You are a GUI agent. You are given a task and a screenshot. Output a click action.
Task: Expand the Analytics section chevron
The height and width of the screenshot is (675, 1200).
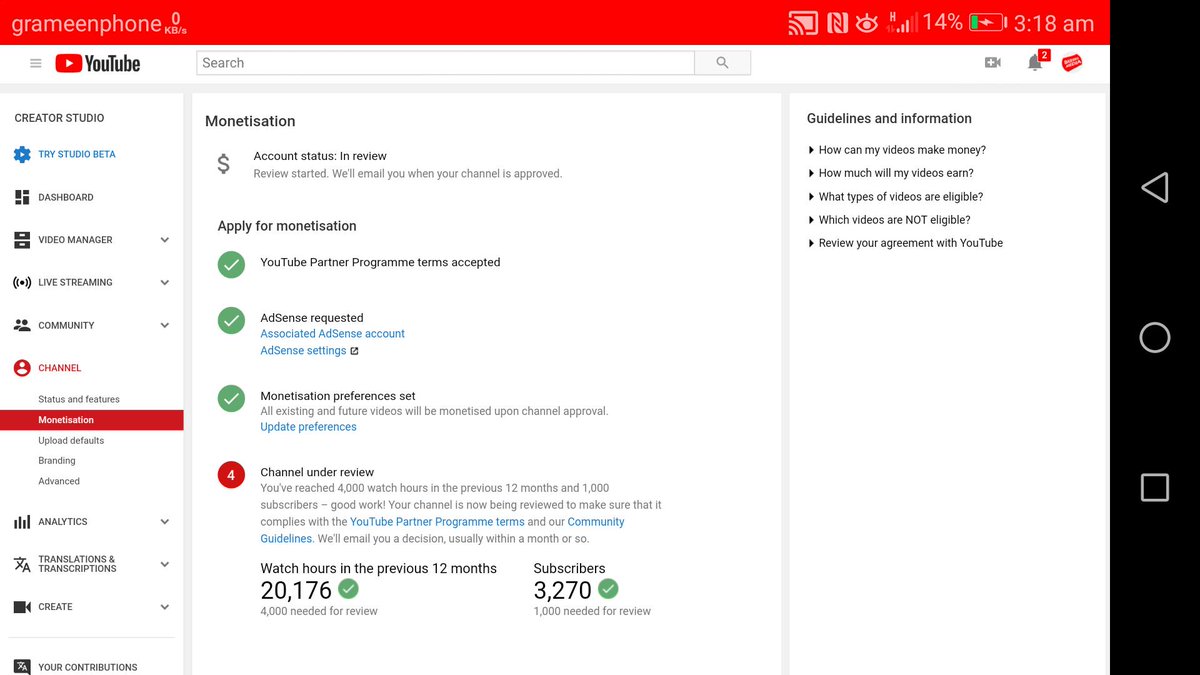coord(165,522)
